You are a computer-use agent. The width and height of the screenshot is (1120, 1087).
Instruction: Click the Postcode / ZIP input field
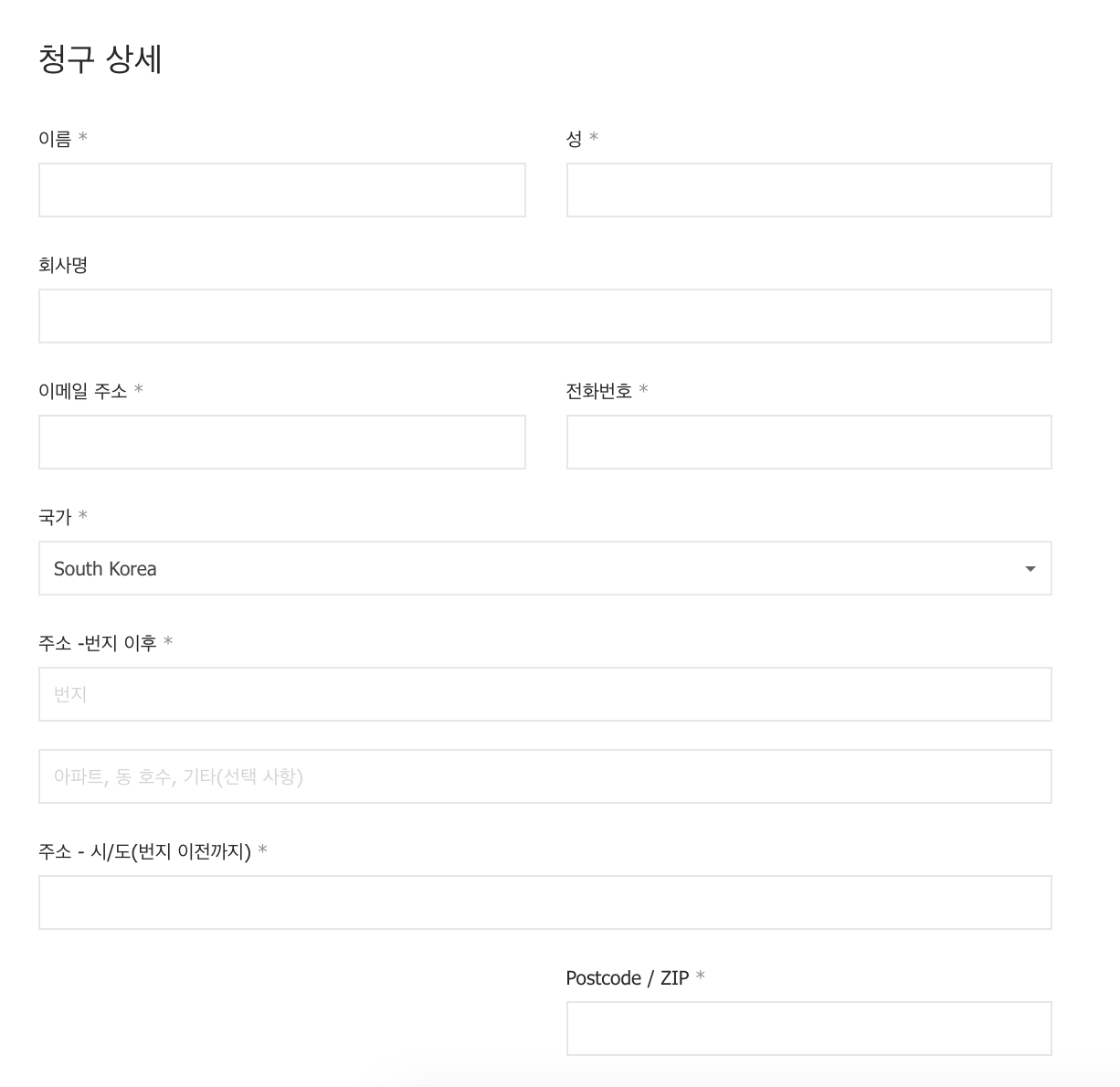(x=808, y=1029)
